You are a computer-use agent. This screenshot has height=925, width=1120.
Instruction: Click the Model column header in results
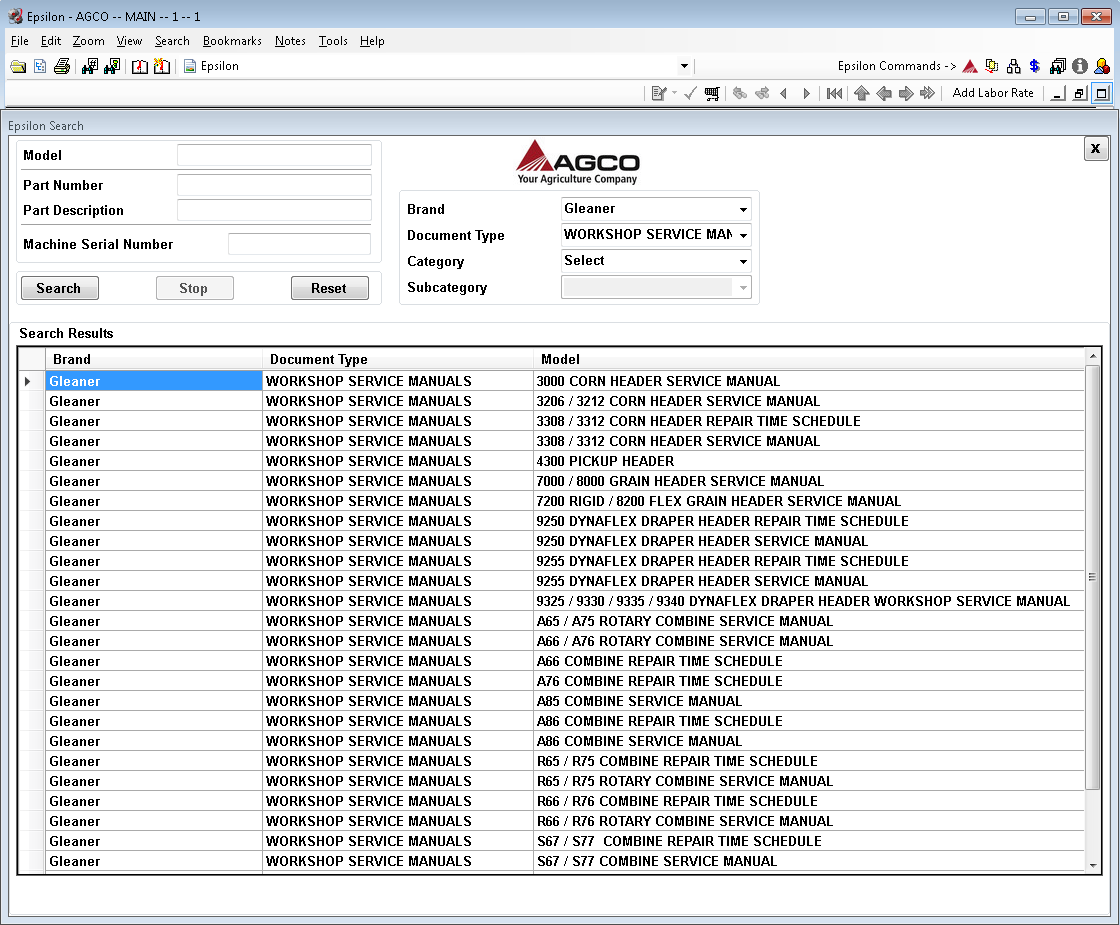809,359
